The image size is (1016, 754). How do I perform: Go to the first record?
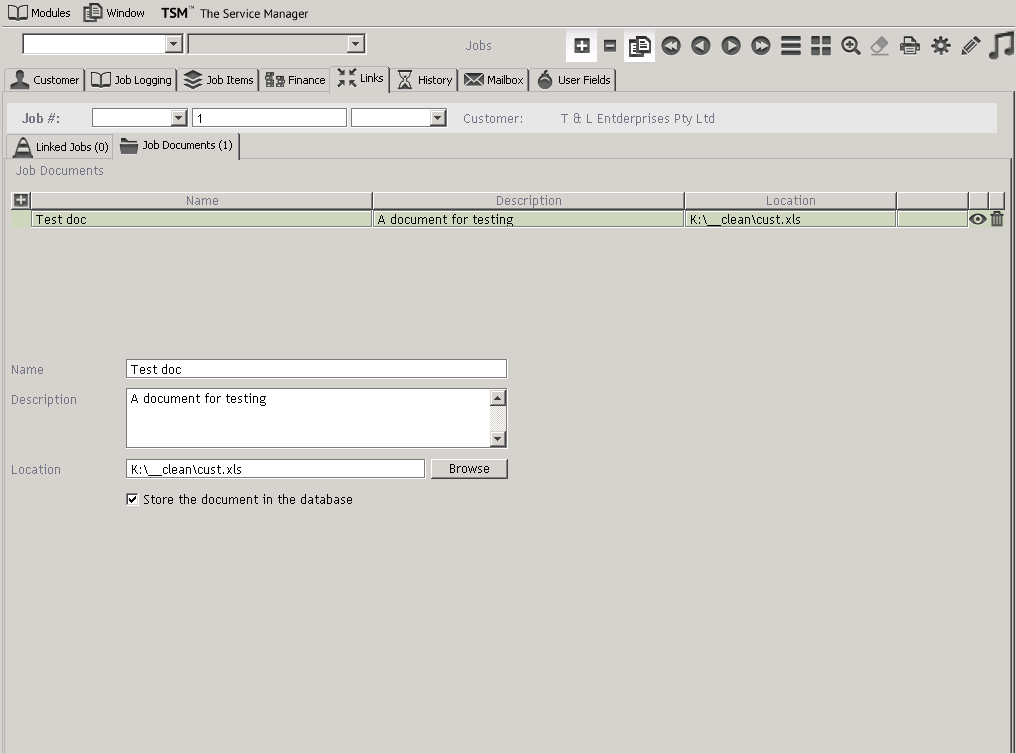click(x=671, y=46)
